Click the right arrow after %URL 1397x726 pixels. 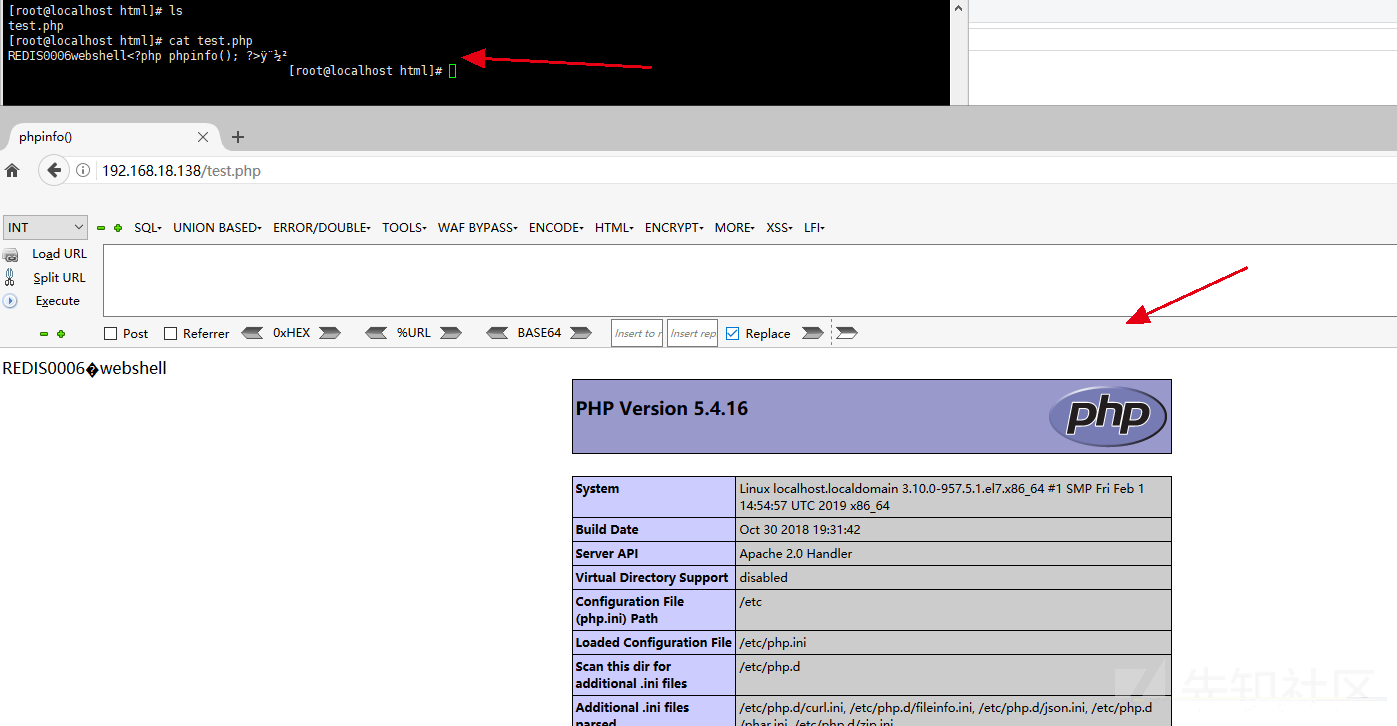point(450,333)
